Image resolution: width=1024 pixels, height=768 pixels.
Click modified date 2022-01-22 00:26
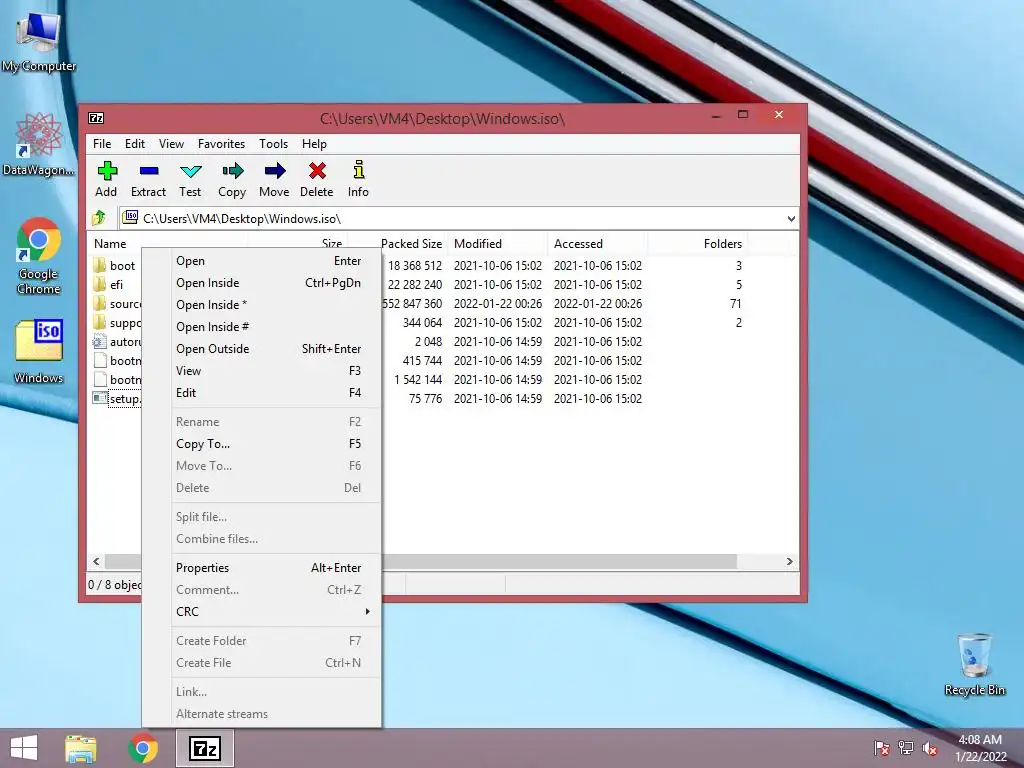tap(498, 304)
